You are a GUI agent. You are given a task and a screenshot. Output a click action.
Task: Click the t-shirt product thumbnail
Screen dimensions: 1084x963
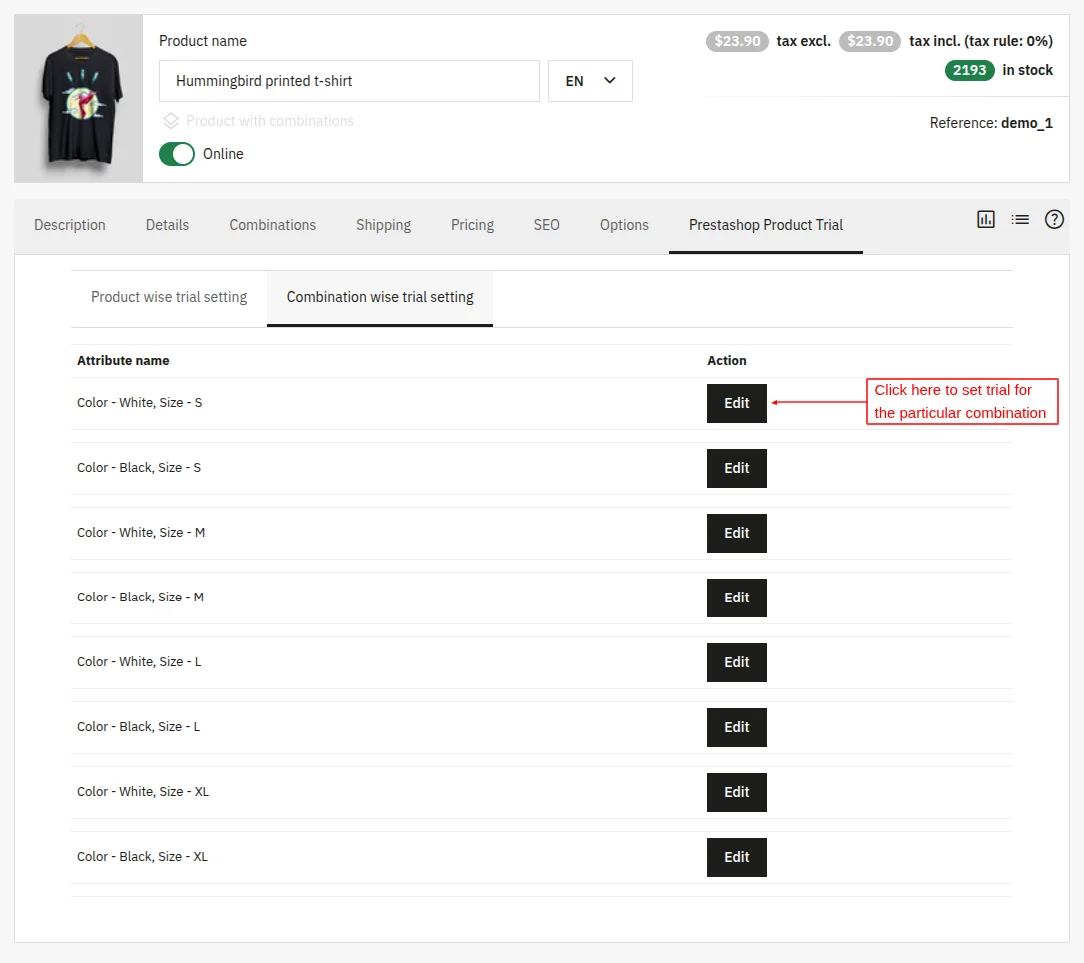pos(79,99)
